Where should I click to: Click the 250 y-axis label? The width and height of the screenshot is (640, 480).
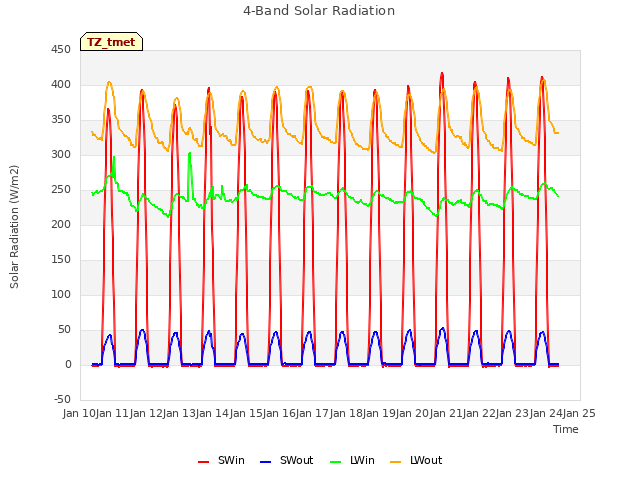coord(61,190)
